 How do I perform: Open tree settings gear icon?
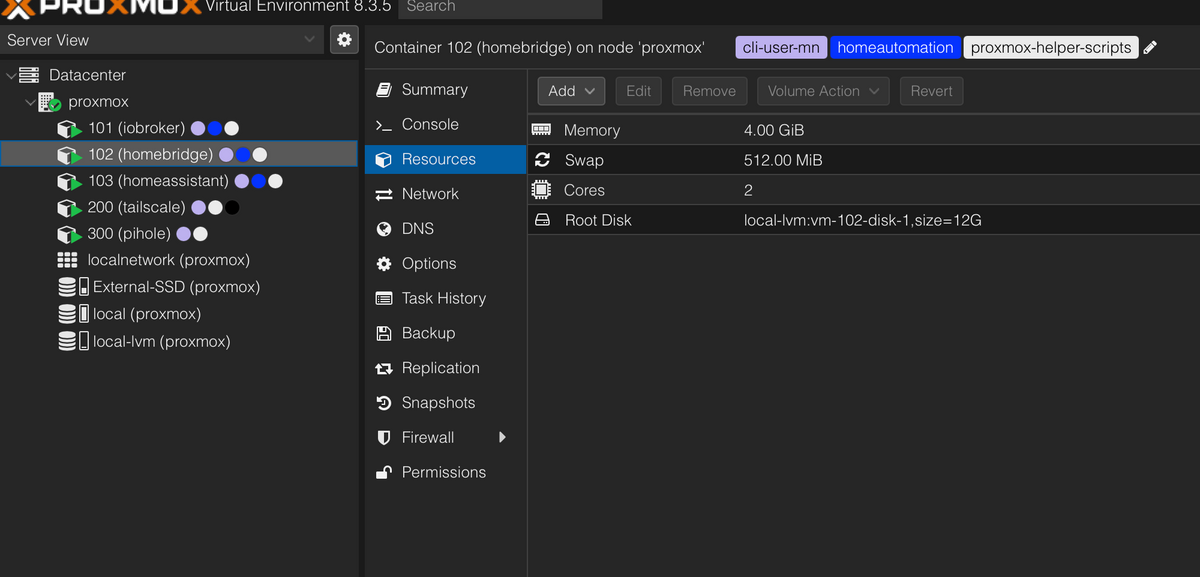click(x=344, y=40)
